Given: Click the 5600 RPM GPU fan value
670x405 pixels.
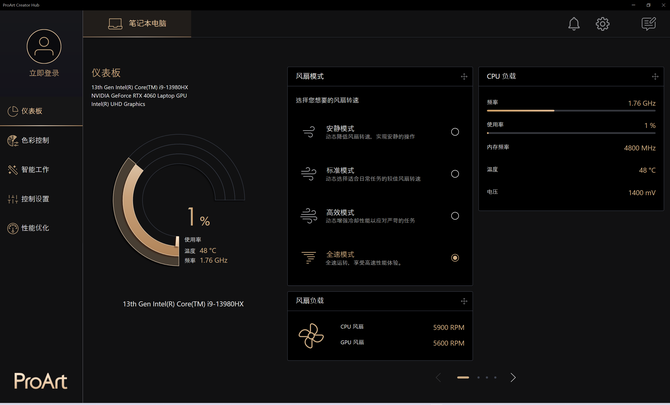Looking at the screenshot, I should tap(449, 343).
